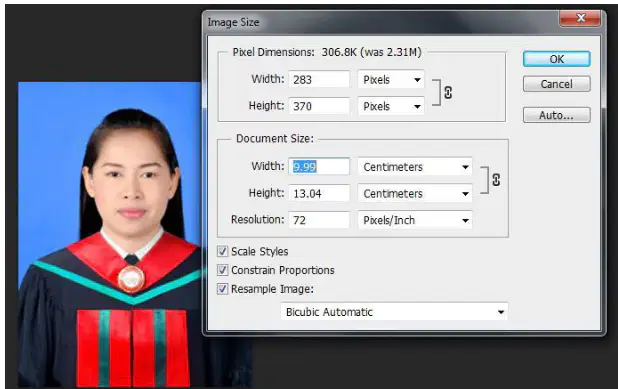
Task: Click document Height field showing 13.04
Action: coord(319,194)
